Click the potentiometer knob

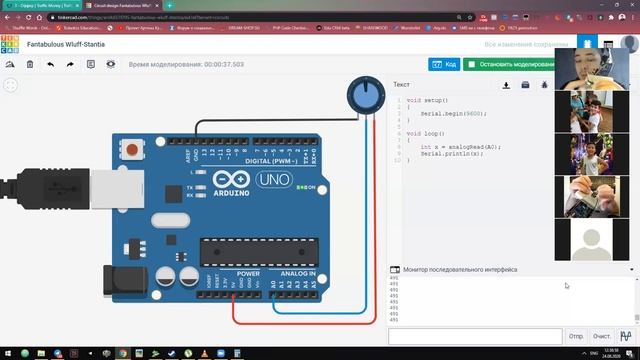[x=366, y=95]
